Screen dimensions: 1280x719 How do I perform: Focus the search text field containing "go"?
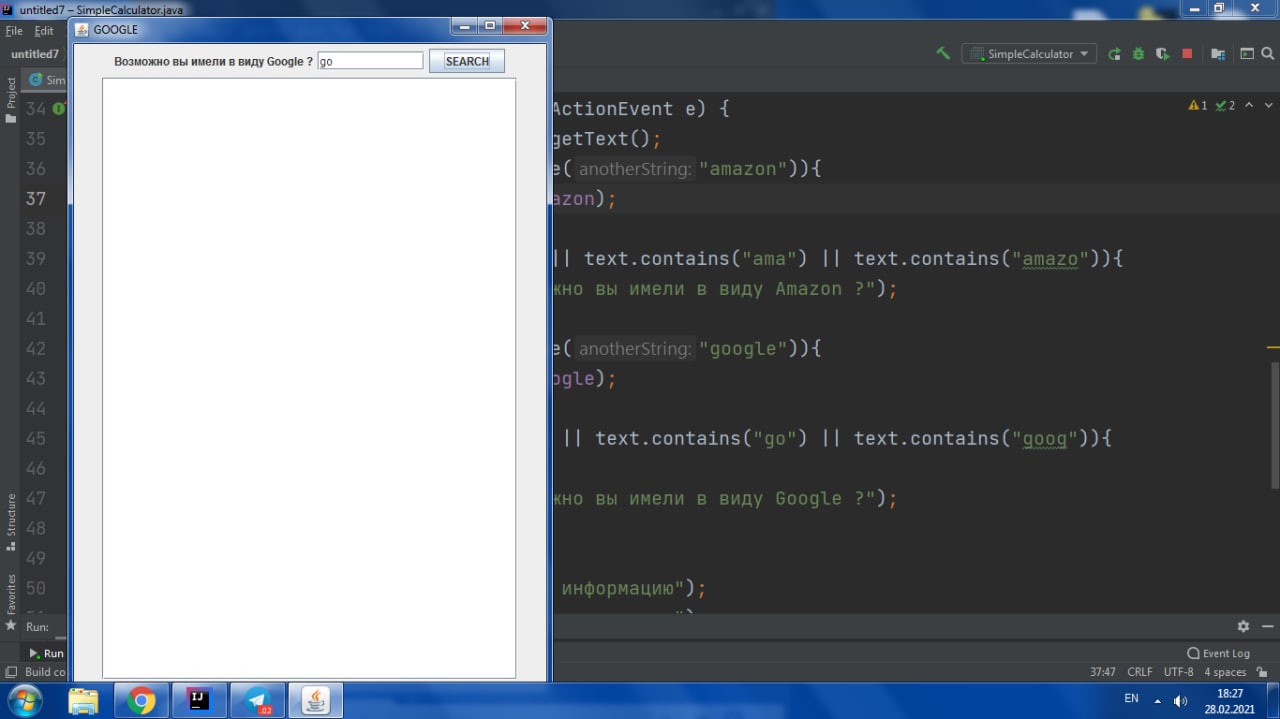pyautogui.click(x=370, y=61)
